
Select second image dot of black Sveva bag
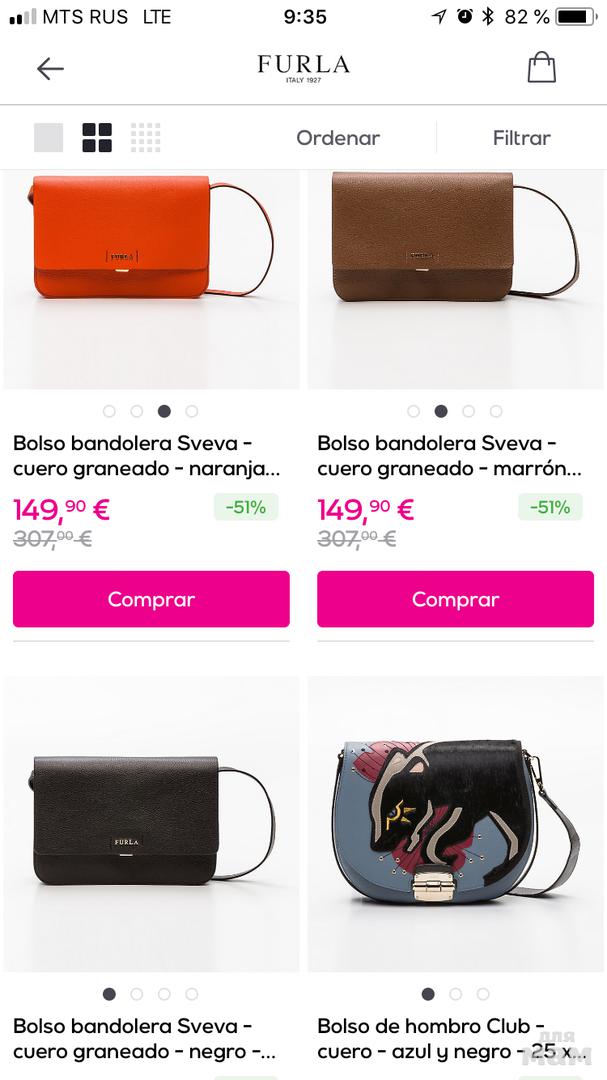[136, 994]
